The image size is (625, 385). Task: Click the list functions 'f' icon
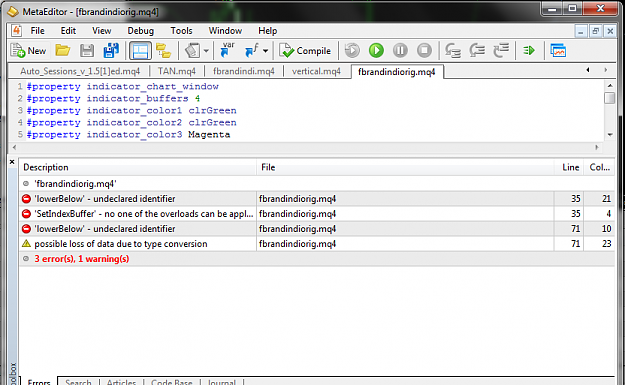[x=252, y=51]
